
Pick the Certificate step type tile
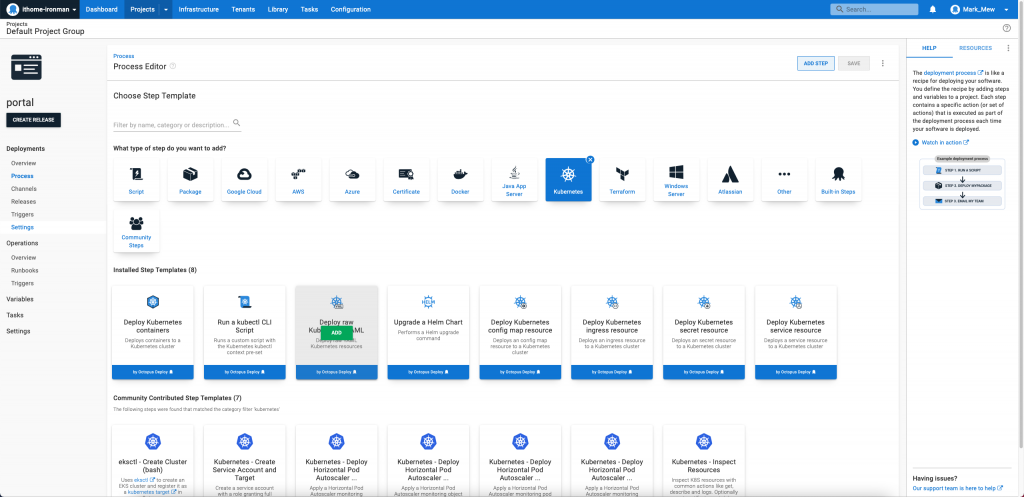pyautogui.click(x=406, y=180)
